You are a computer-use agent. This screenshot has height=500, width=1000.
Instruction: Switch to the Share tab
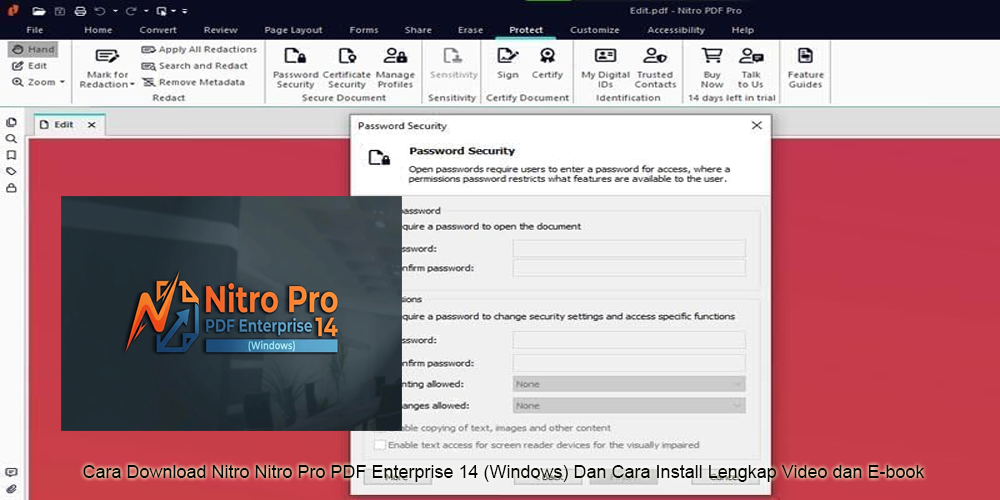(x=418, y=30)
